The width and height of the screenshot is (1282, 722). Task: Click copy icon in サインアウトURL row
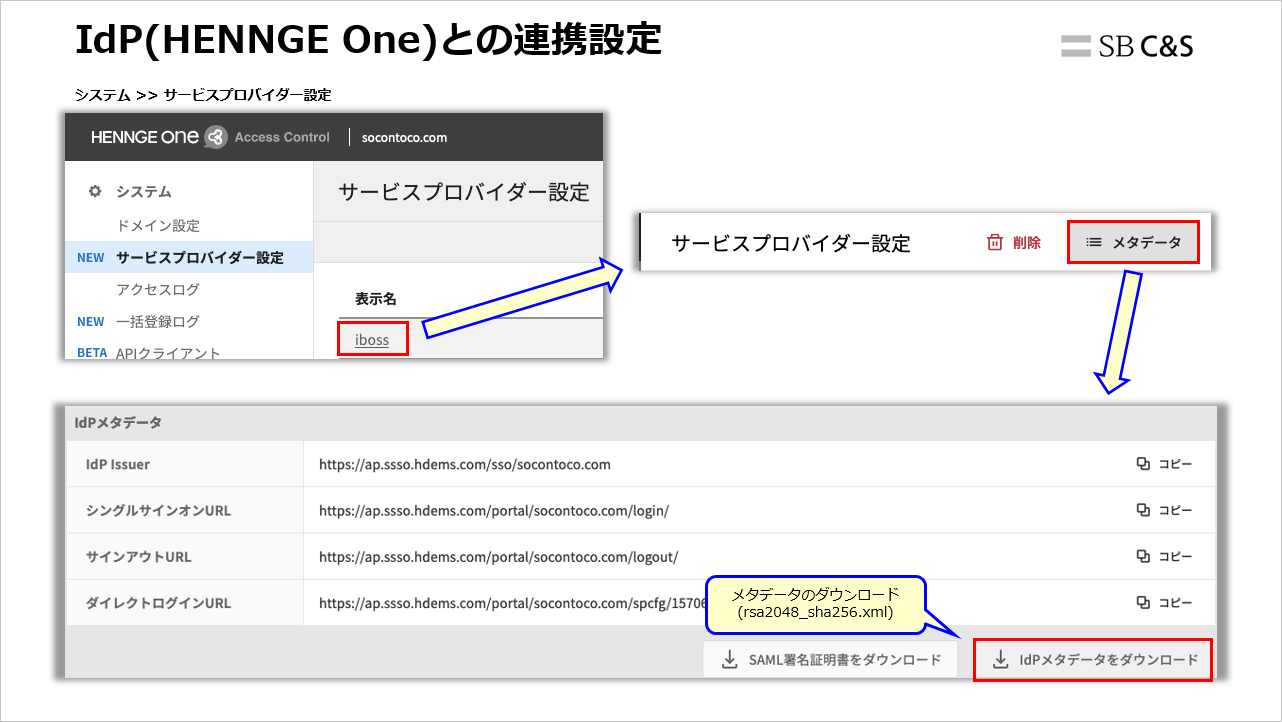pos(1144,556)
